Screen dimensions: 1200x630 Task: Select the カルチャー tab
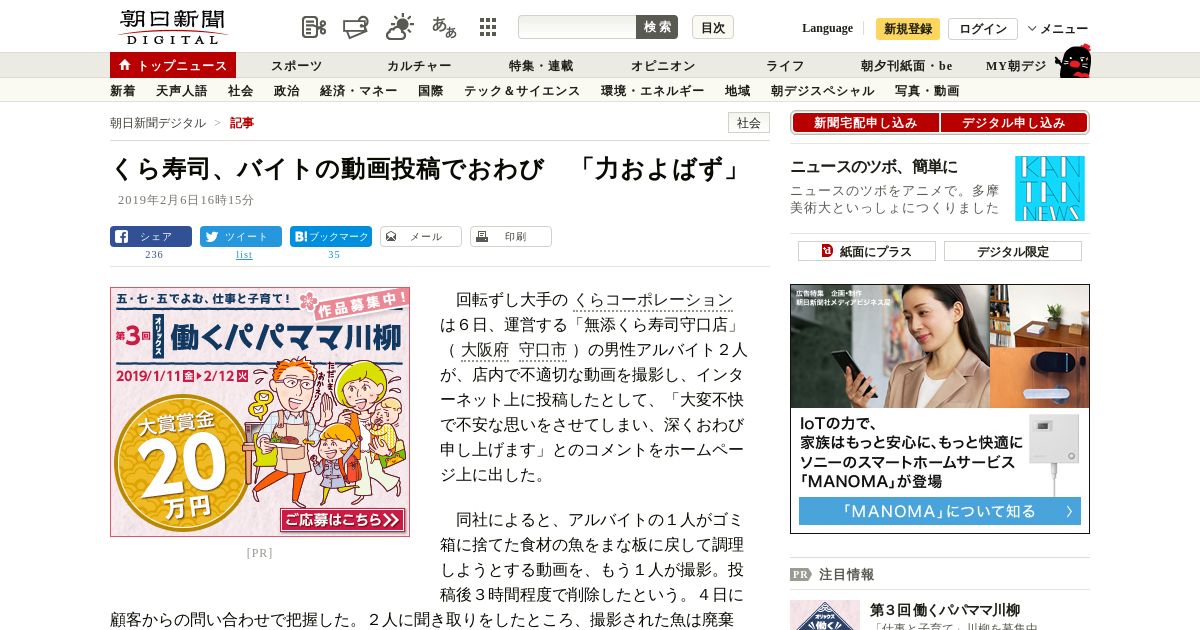419,66
